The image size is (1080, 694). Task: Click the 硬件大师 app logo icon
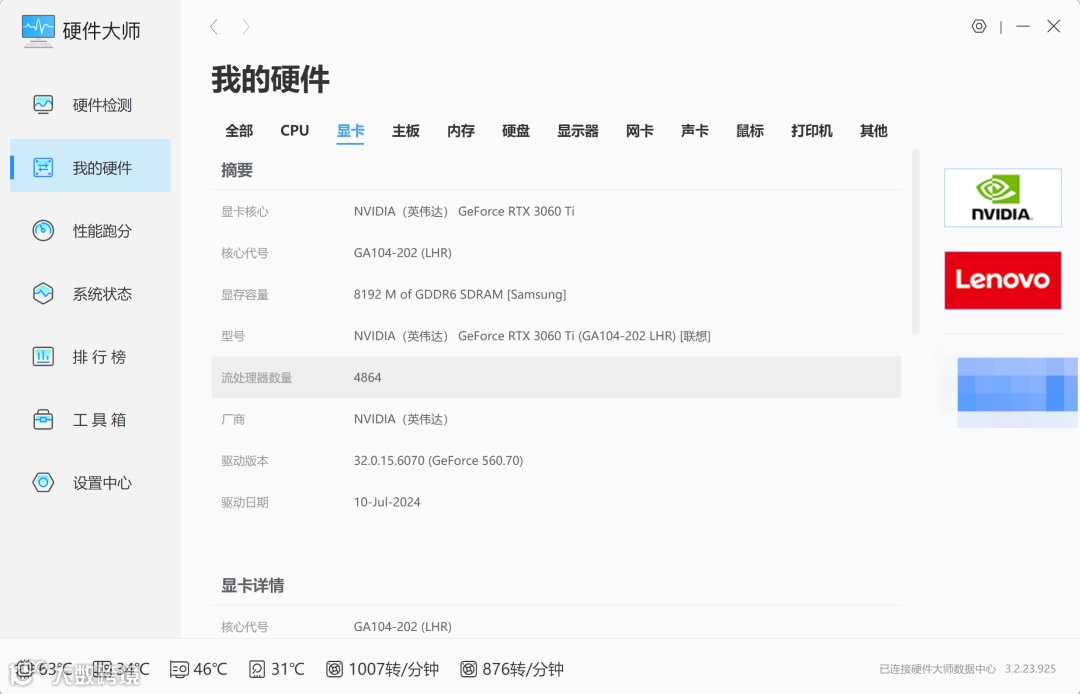(x=38, y=30)
